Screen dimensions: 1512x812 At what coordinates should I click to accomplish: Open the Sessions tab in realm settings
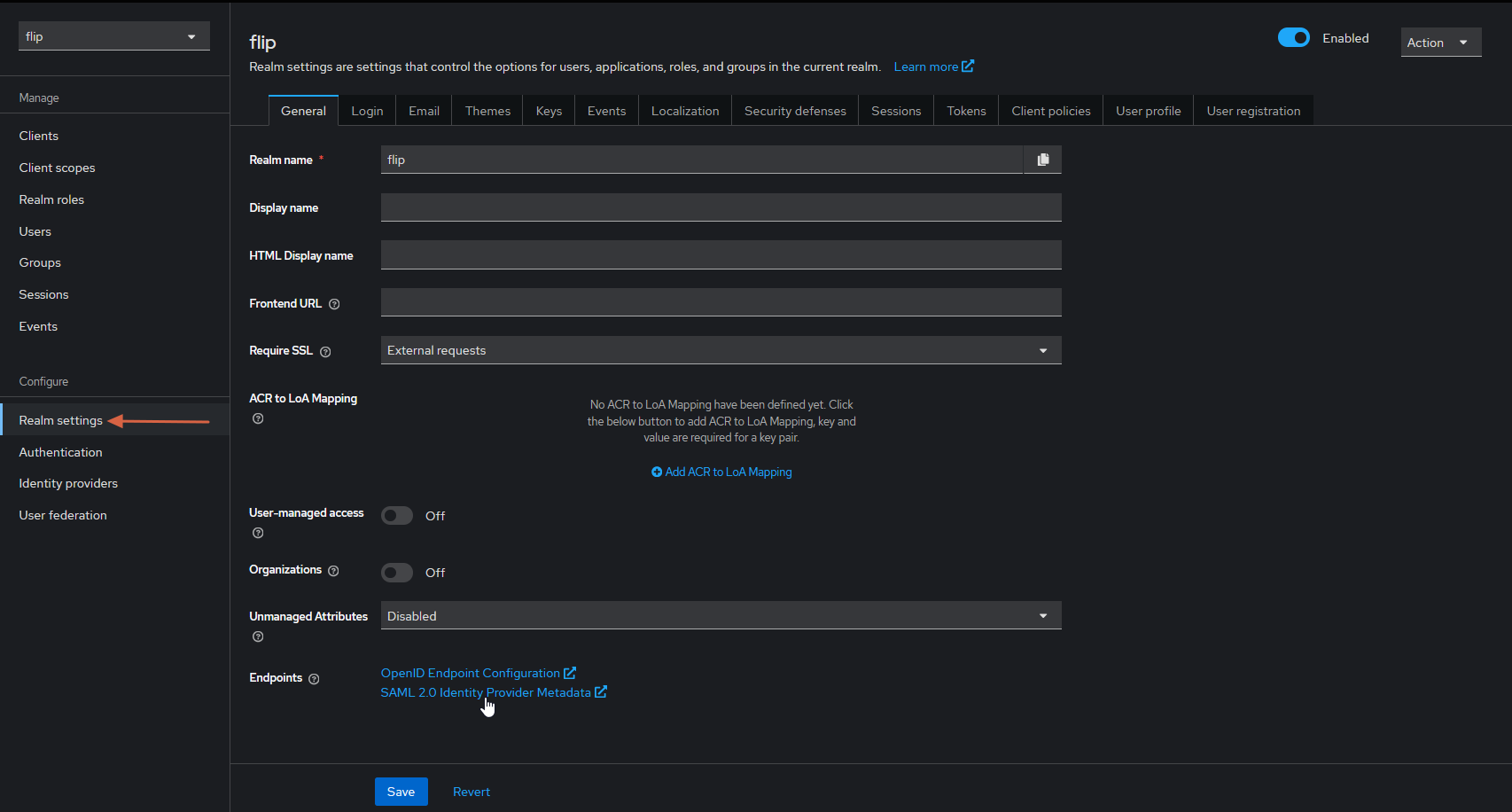[896, 111]
